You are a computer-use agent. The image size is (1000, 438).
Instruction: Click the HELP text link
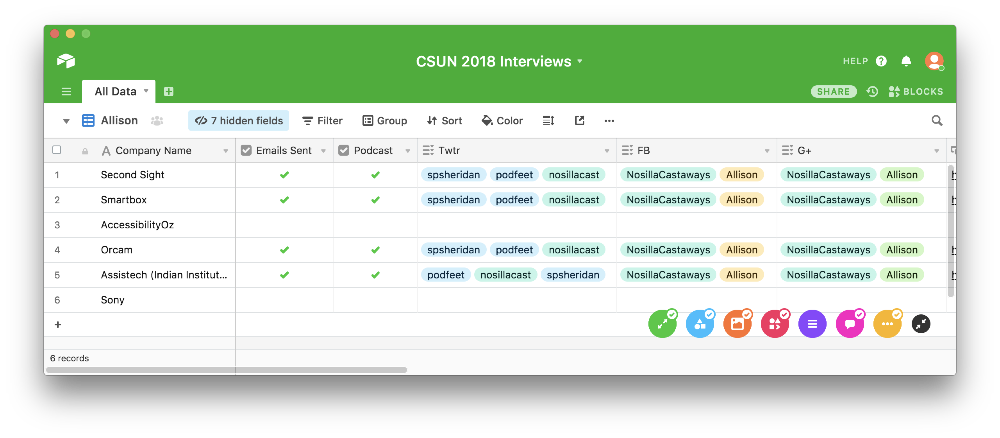click(x=855, y=61)
